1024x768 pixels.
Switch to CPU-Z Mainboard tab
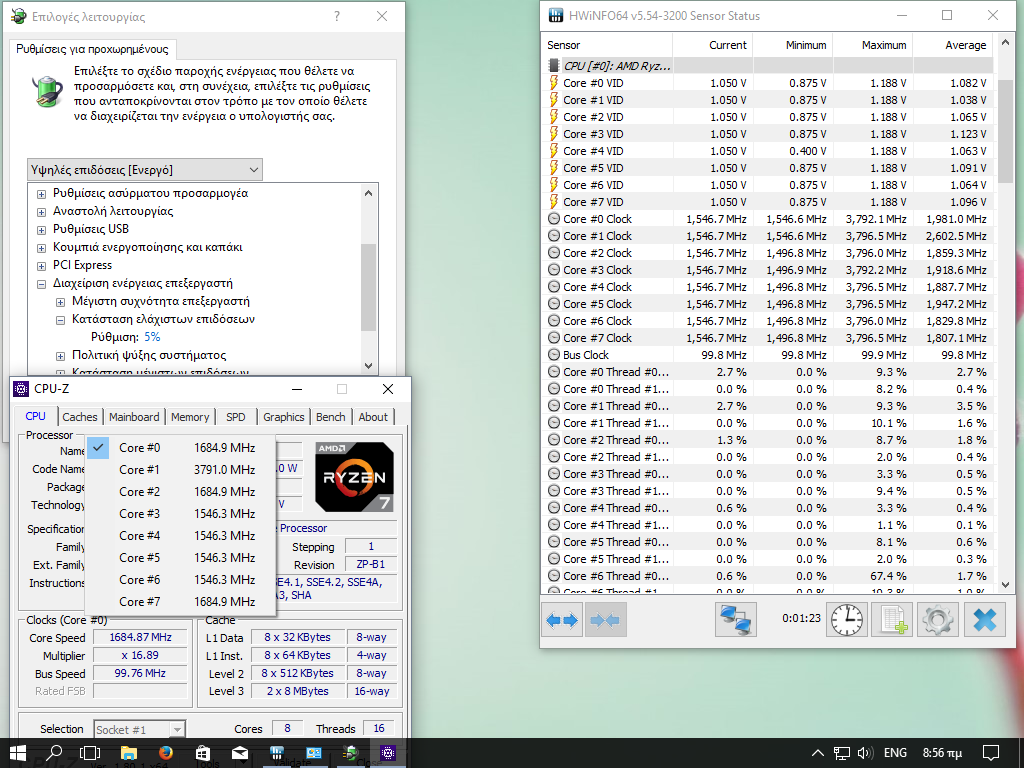pos(134,417)
